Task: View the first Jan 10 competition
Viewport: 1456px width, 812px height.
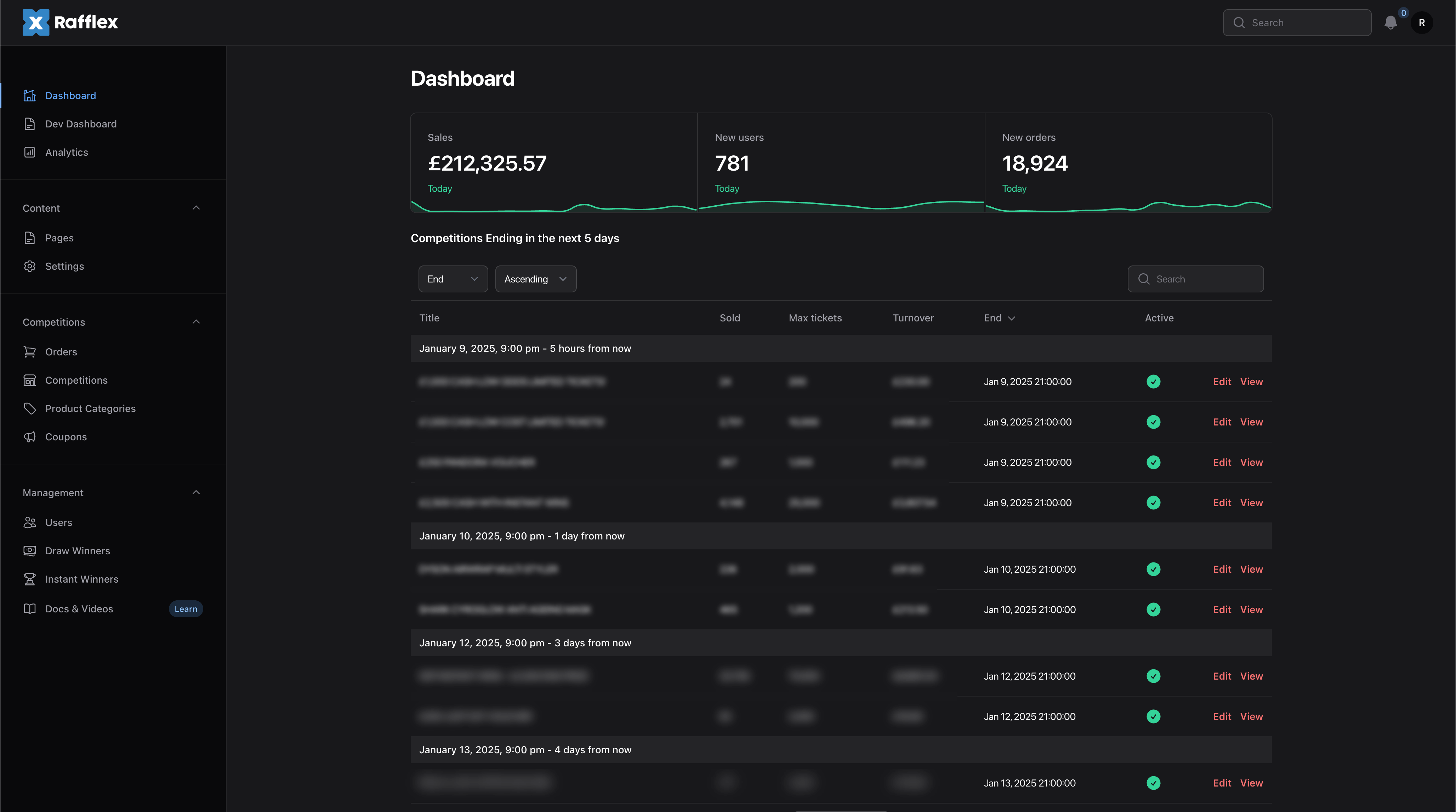Action: point(1251,570)
